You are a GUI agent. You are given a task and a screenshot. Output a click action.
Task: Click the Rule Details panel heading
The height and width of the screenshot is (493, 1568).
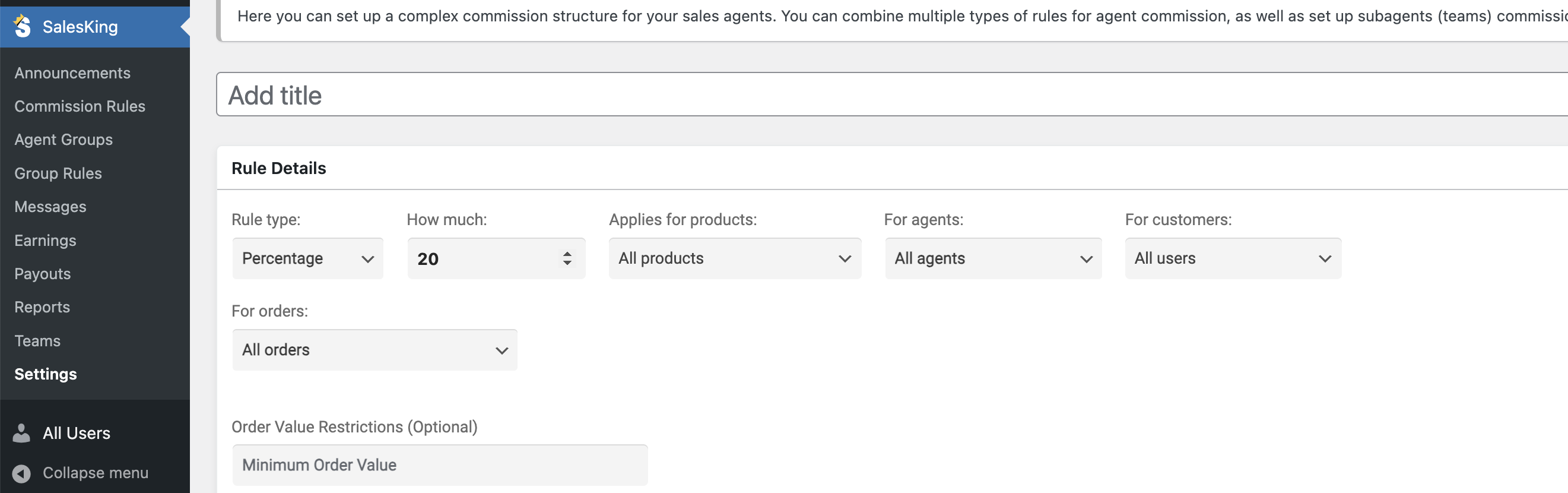(x=279, y=168)
